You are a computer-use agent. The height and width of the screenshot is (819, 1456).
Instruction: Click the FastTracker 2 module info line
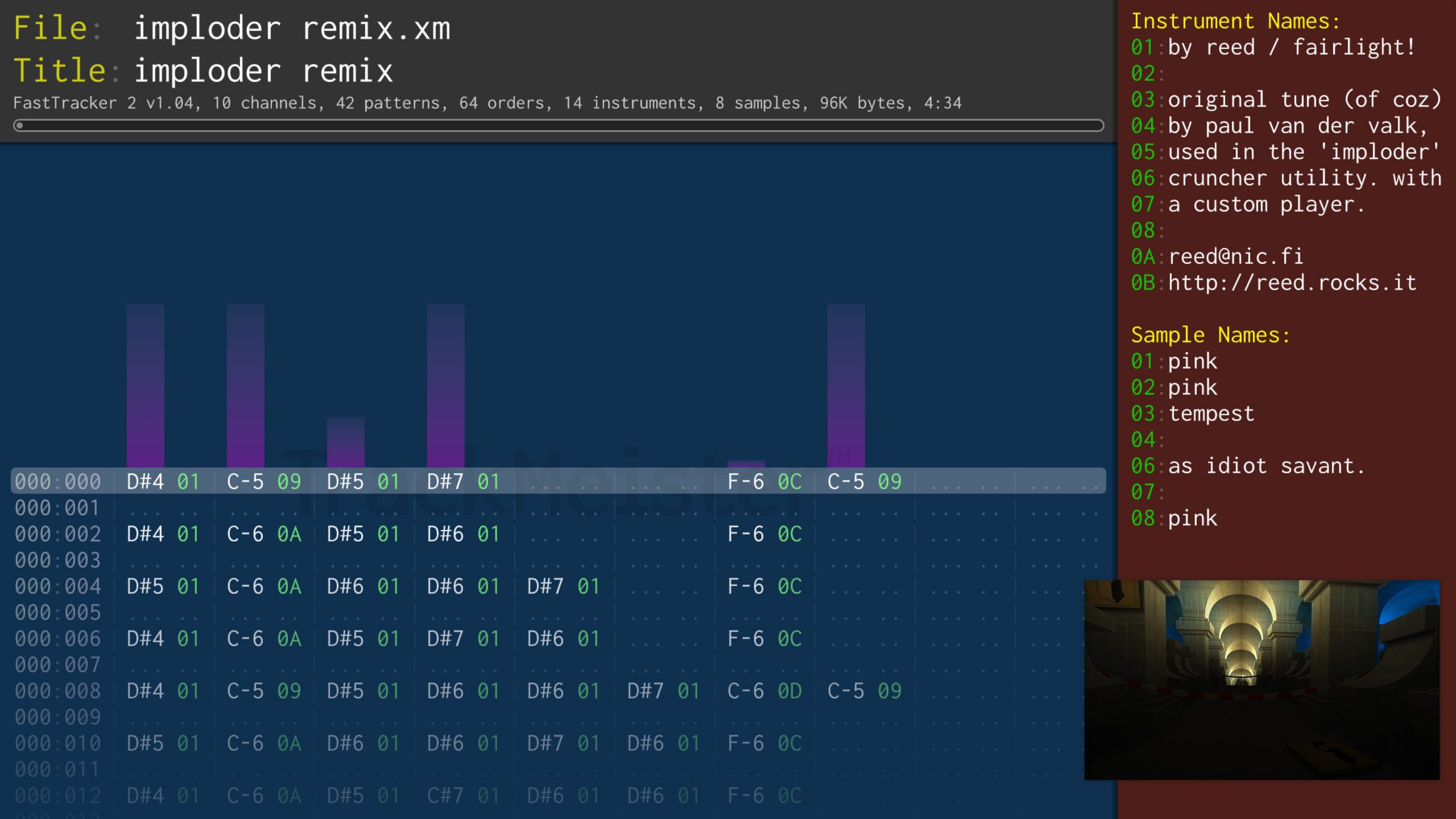487,103
